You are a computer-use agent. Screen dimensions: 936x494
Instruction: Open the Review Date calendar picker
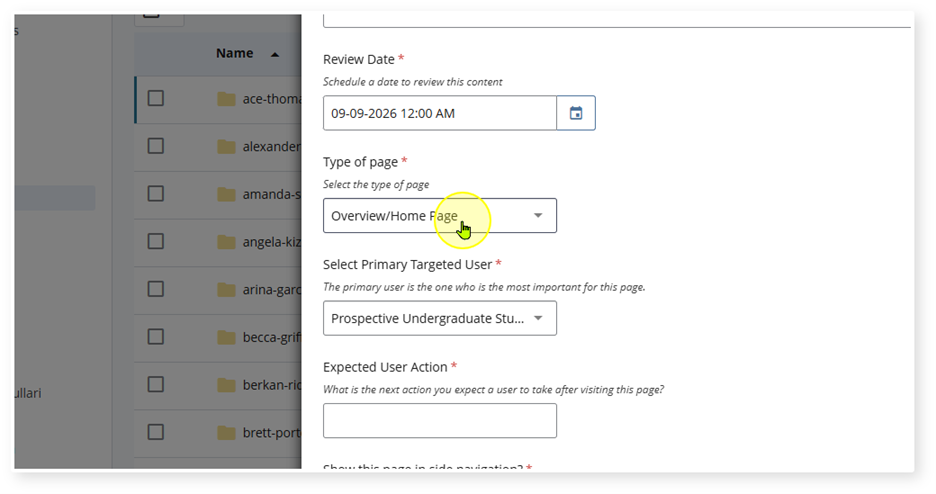576,113
